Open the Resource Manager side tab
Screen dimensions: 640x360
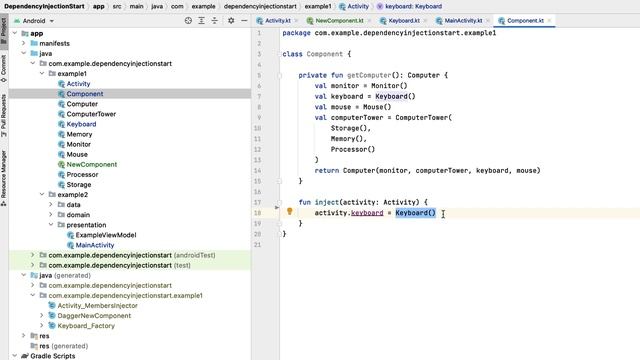pyautogui.click(x=4, y=178)
